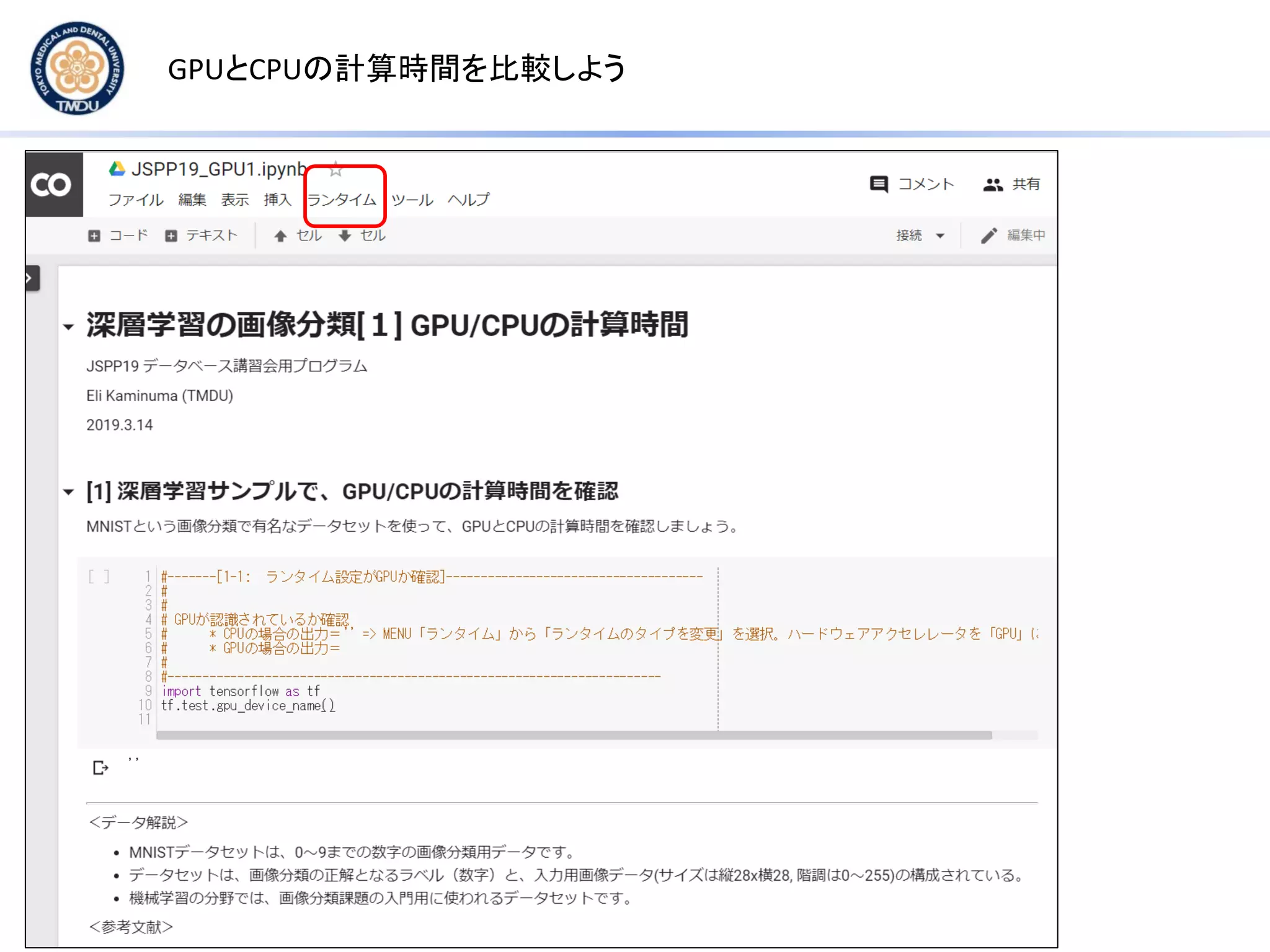The height and width of the screenshot is (952, 1270).
Task: Click the TMDU university logo
Action: (78, 68)
